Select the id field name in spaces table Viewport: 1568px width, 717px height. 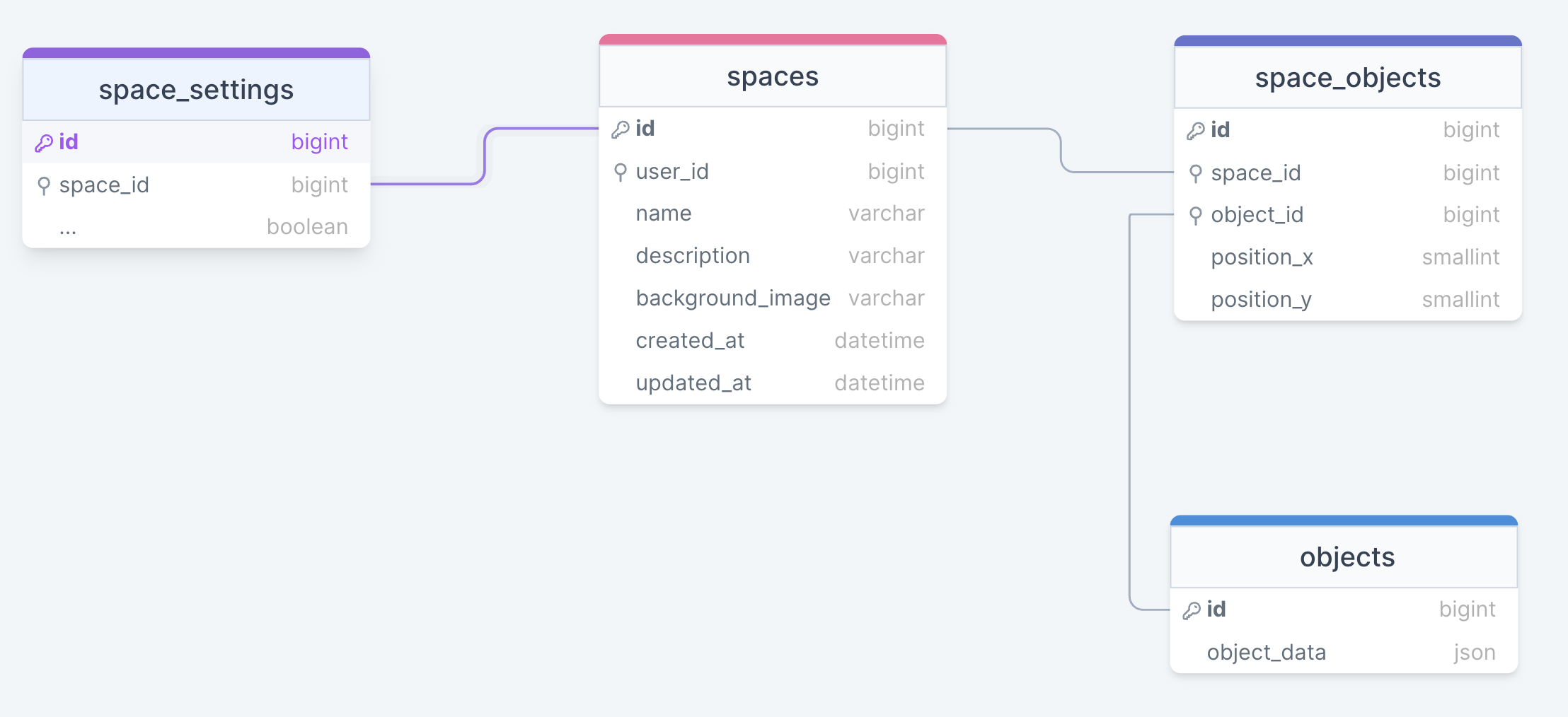point(645,129)
